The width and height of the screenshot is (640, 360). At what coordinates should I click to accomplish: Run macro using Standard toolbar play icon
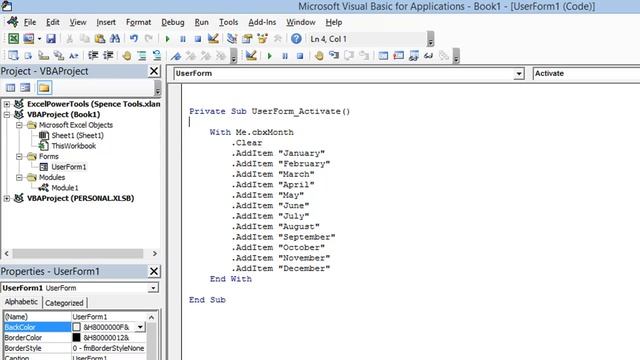tap(167, 39)
